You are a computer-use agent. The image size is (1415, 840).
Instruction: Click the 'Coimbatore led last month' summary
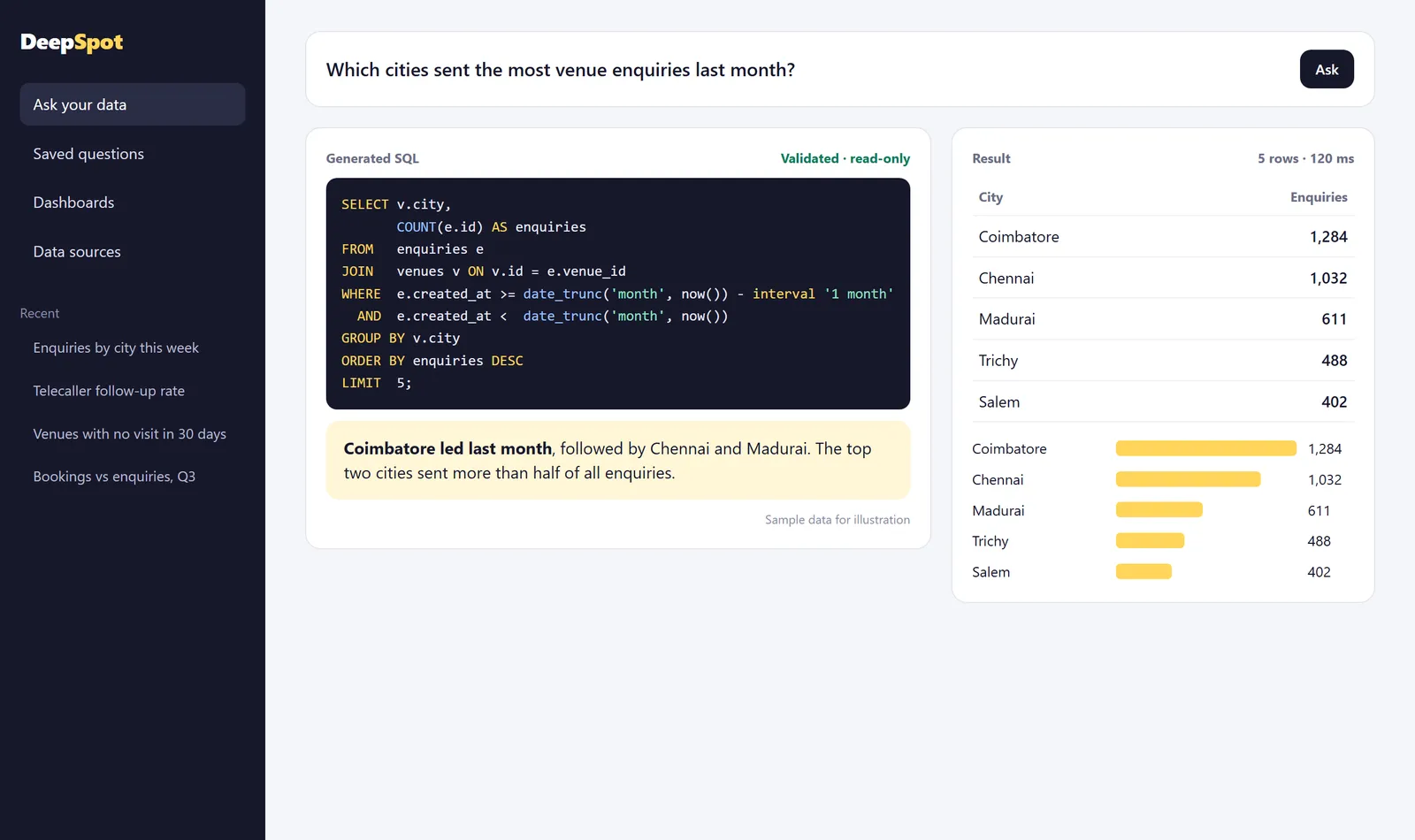coord(618,461)
